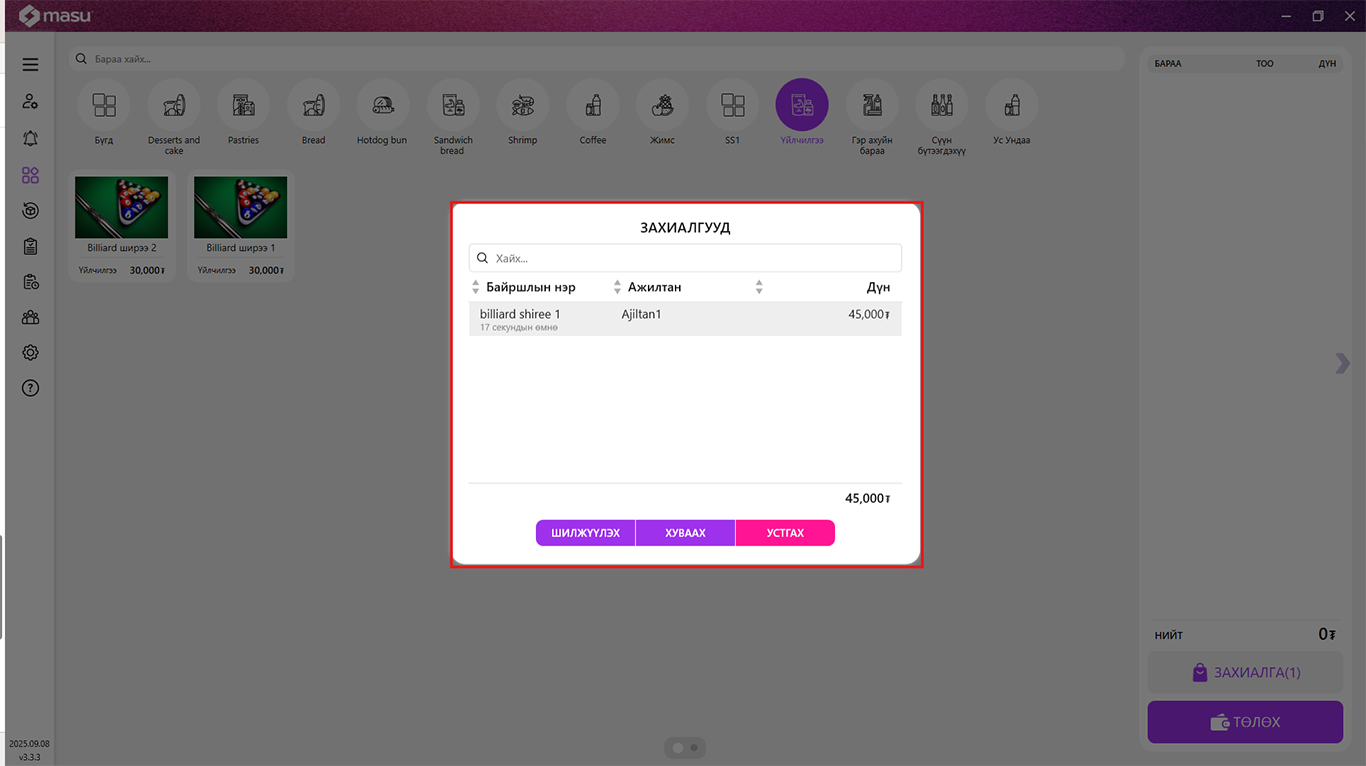Expand the right panel chevron arrow

pyautogui.click(x=1342, y=363)
